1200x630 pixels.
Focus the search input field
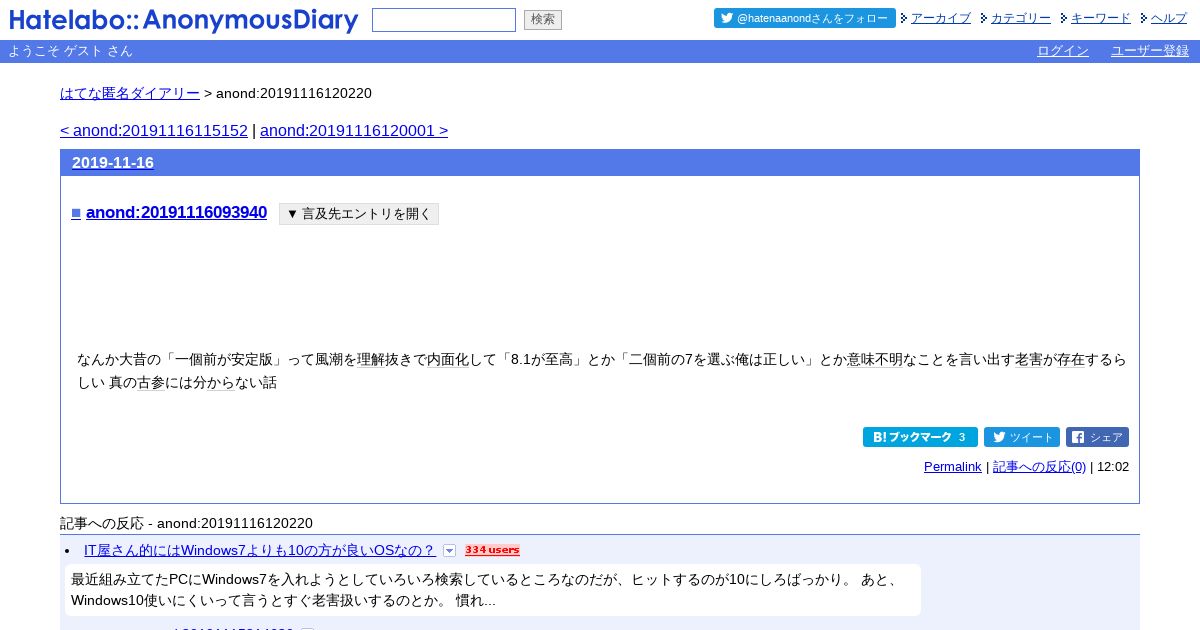444,20
